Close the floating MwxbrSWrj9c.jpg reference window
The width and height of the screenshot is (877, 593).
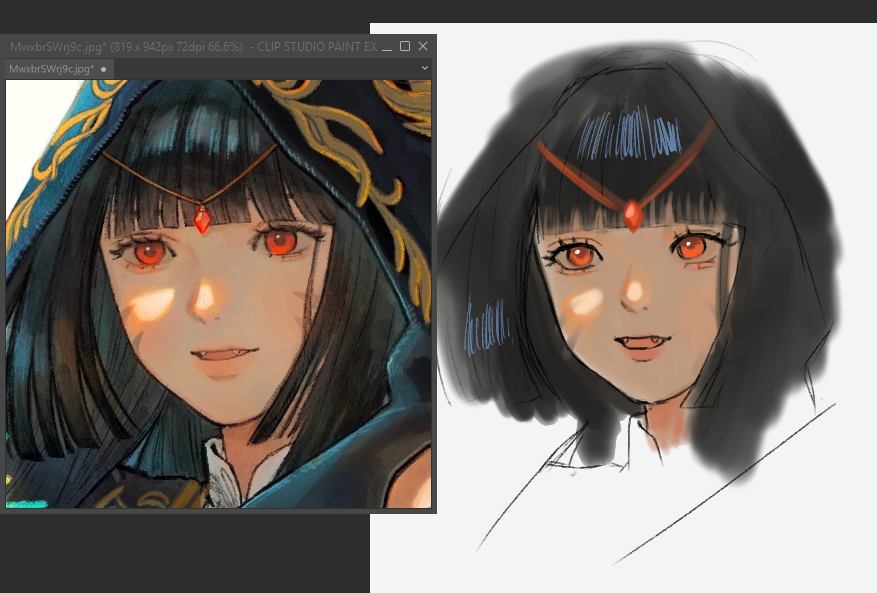[423, 46]
